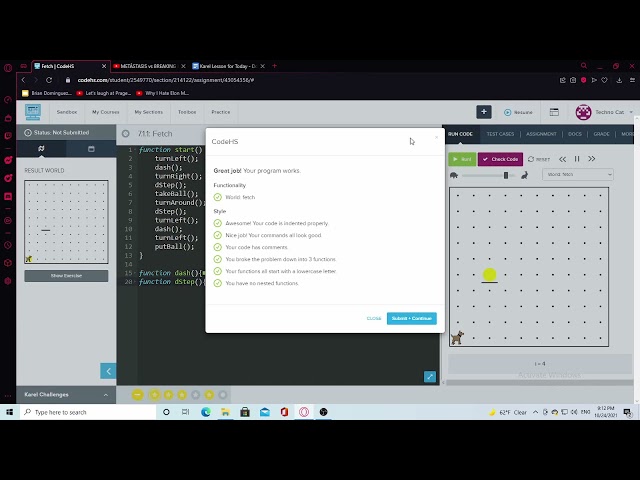Click the Close link in dialog

pyautogui.click(x=373, y=318)
